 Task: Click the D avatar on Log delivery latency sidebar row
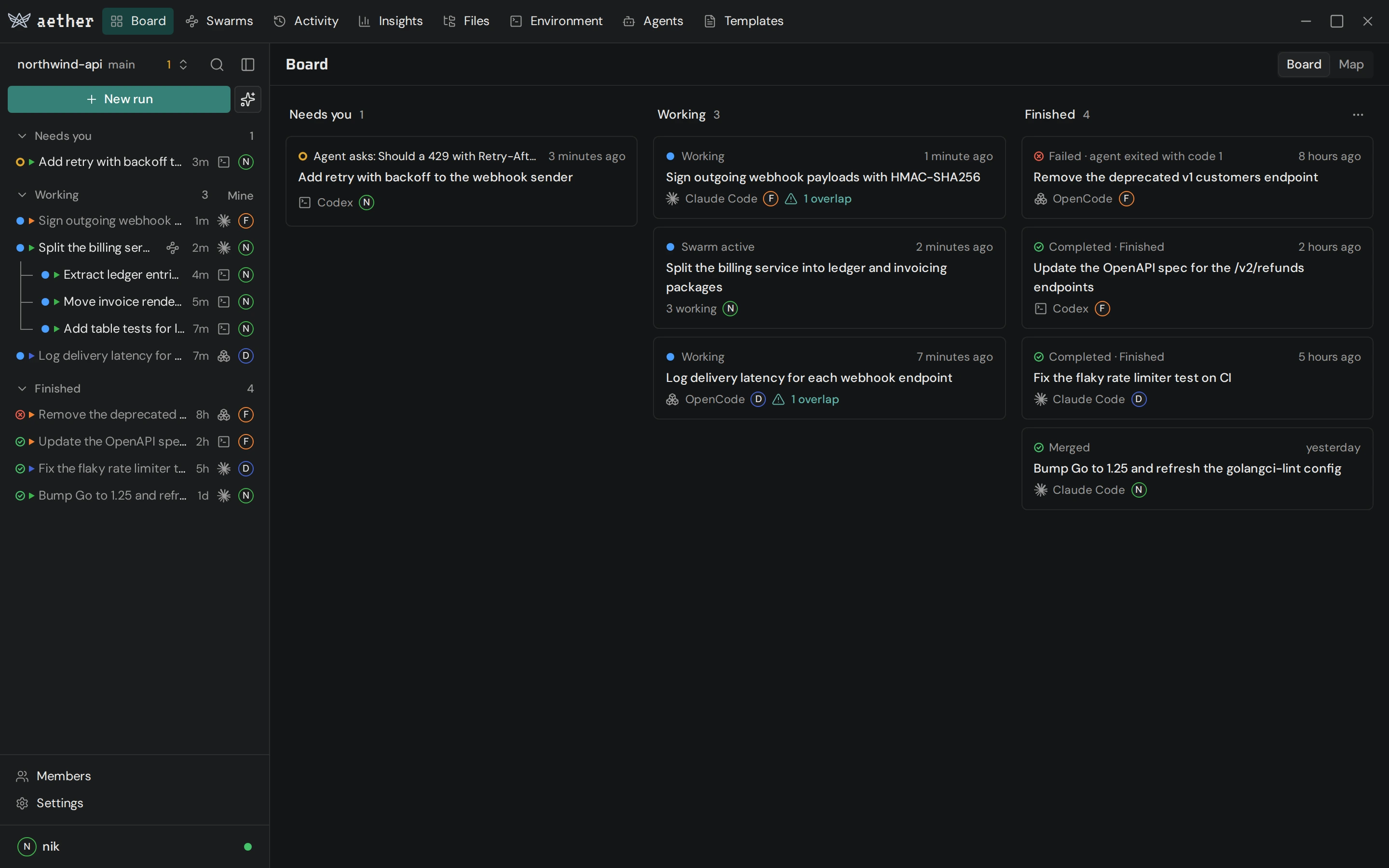[x=245, y=356]
